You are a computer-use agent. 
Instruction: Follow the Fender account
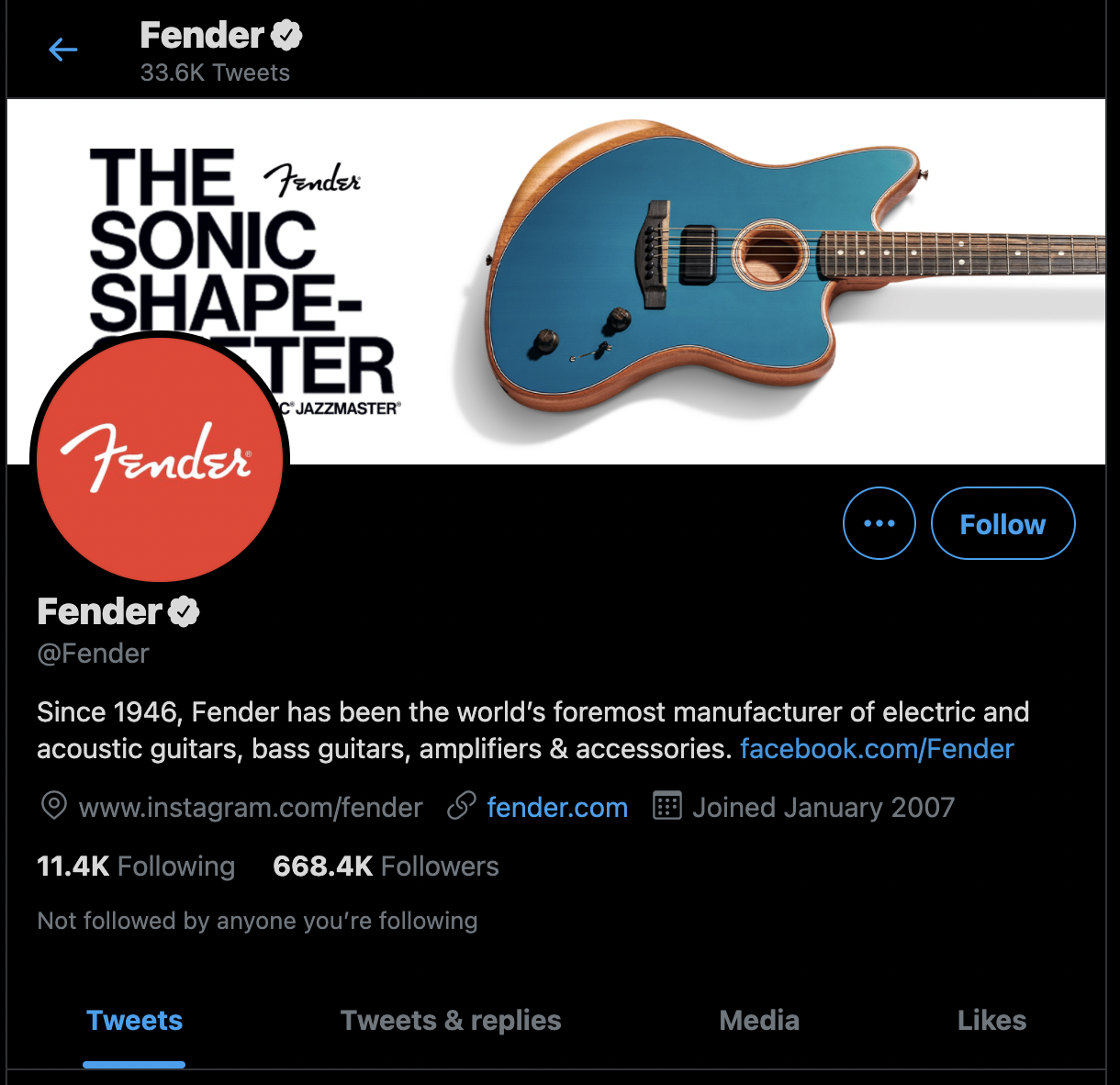coord(1002,523)
